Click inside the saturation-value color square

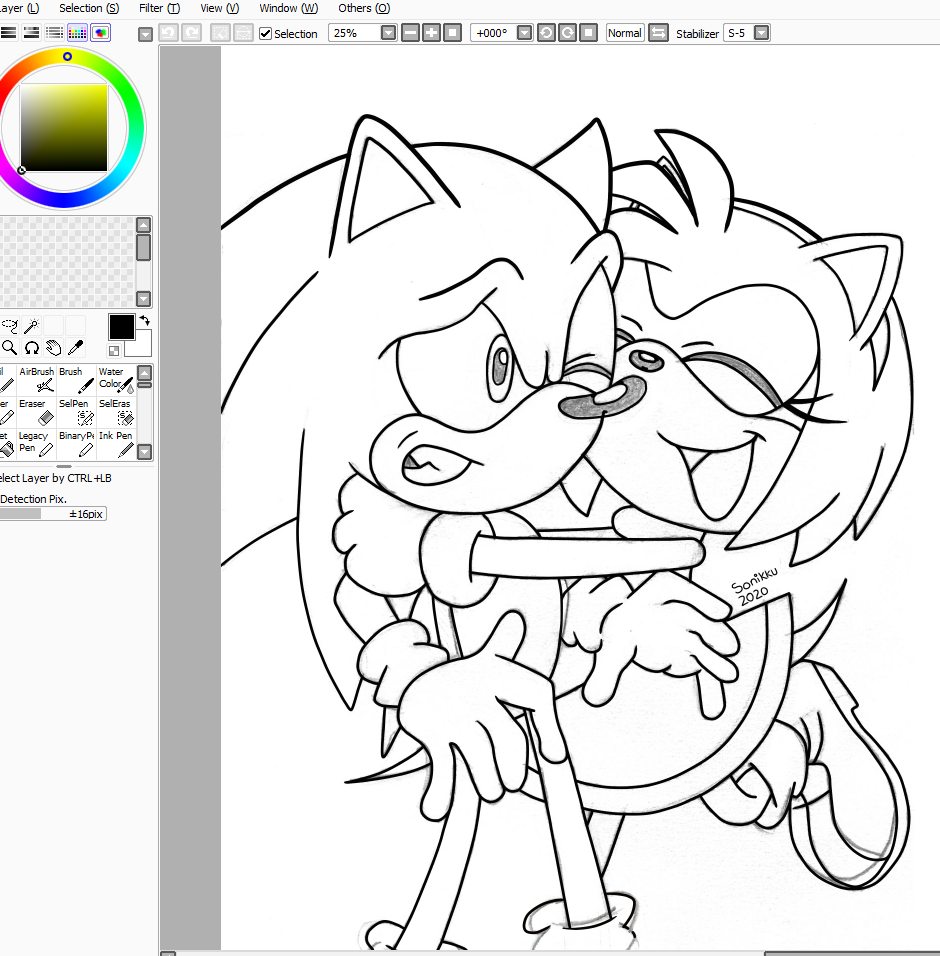click(x=64, y=128)
